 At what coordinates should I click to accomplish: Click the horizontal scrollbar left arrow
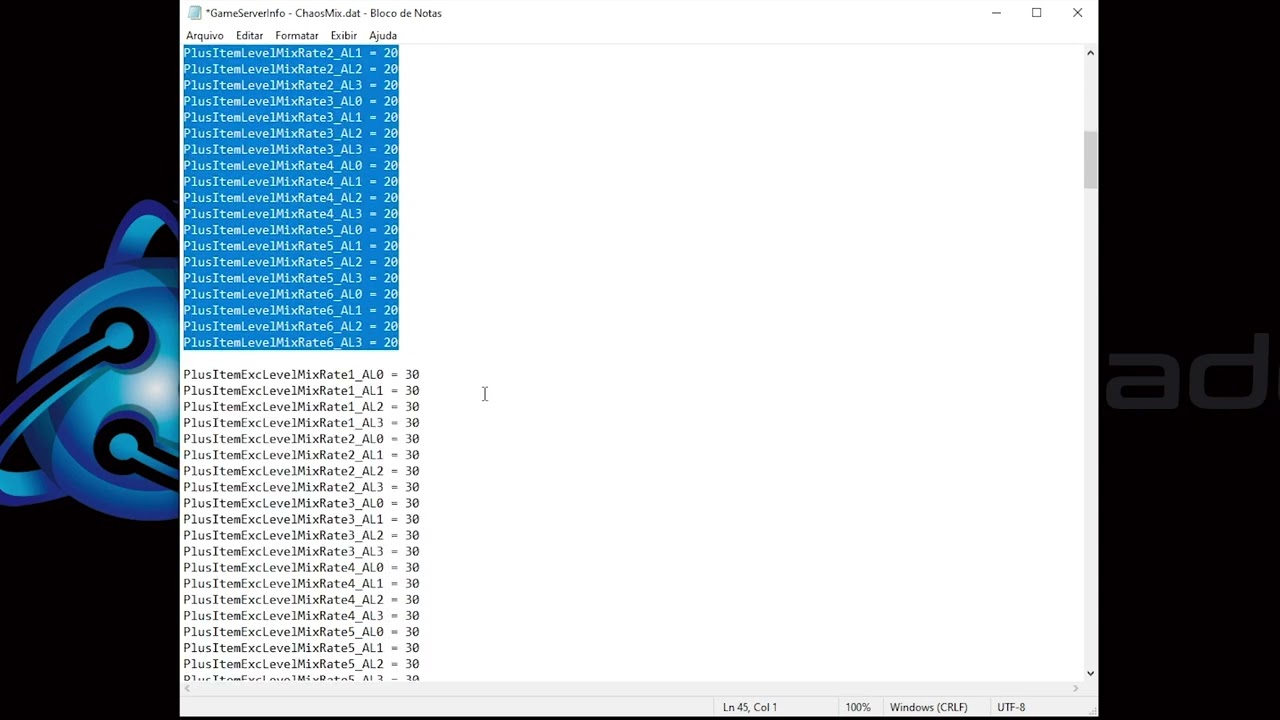click(x=188, y=688)
